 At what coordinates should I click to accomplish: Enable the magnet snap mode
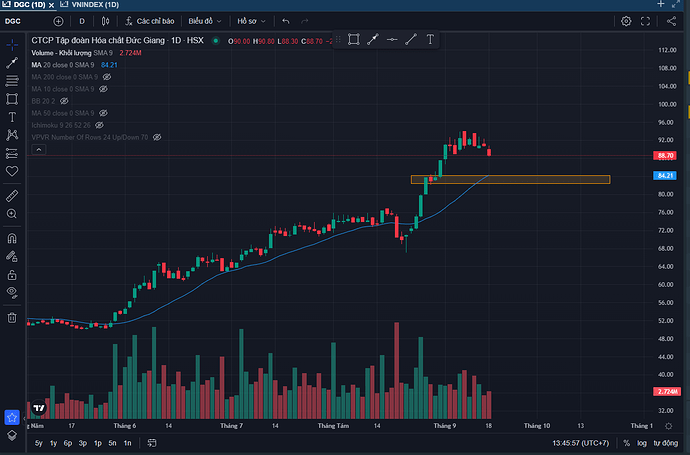[x=12, y=238]
